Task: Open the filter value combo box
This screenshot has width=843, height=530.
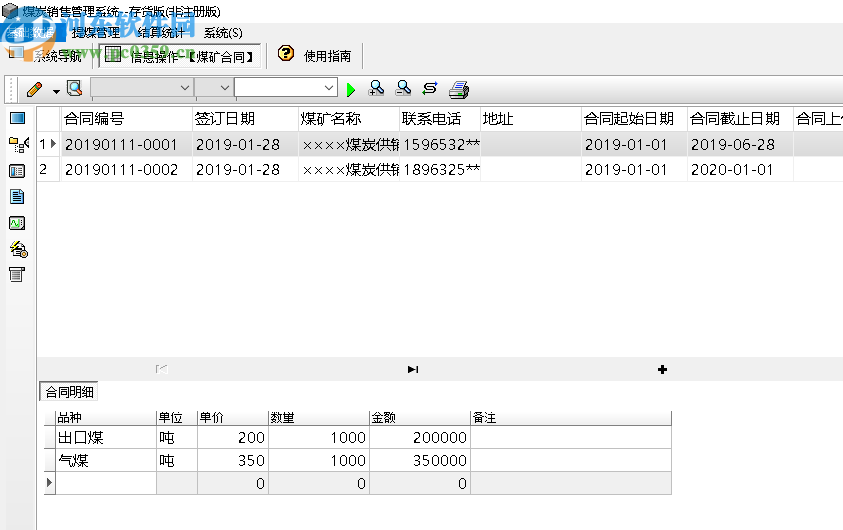Action: (286, 88)
